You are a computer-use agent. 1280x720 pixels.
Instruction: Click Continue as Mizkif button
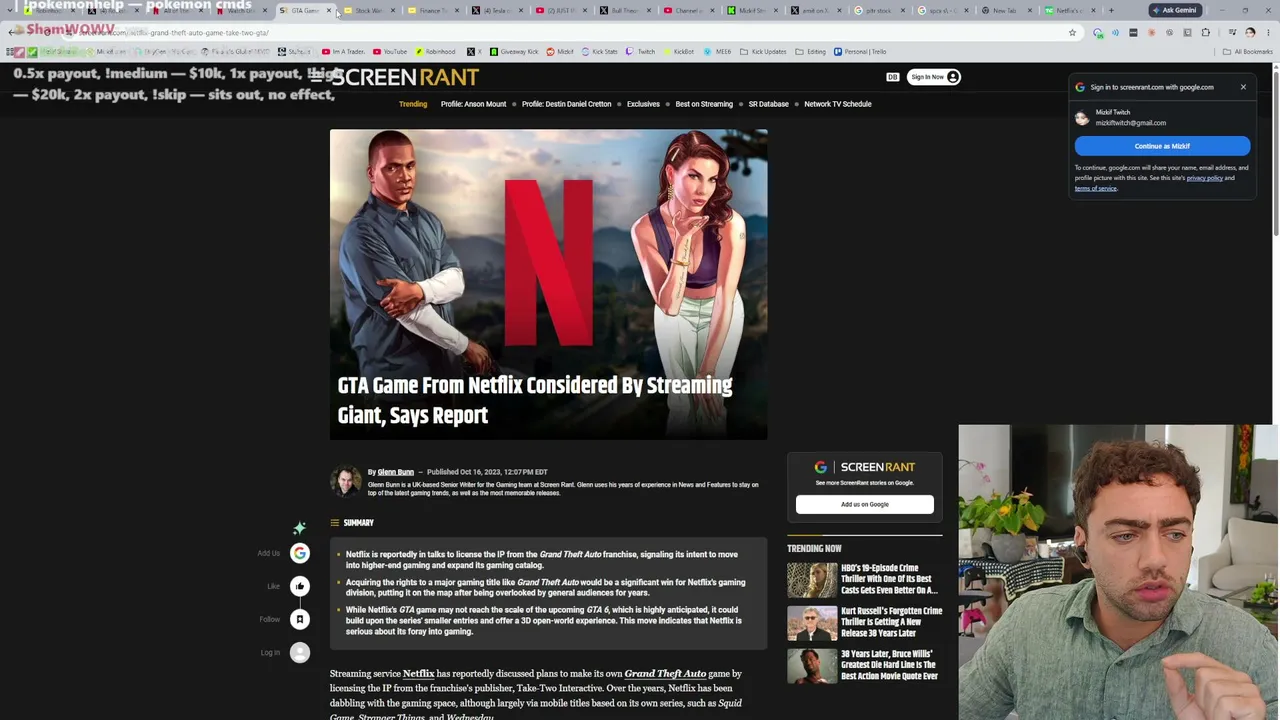click(1162, 146)
